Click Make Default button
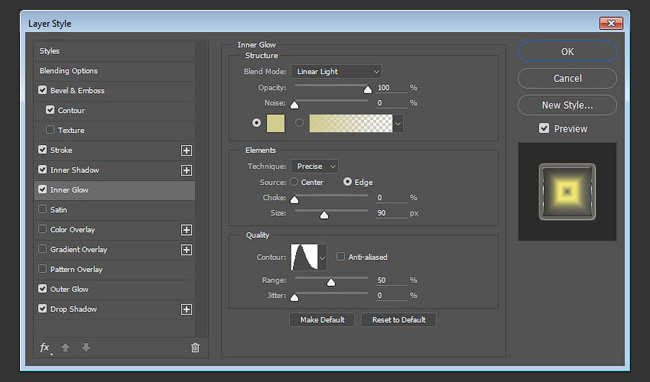Screen dimensions: 650x382 [x=322, y=320]
